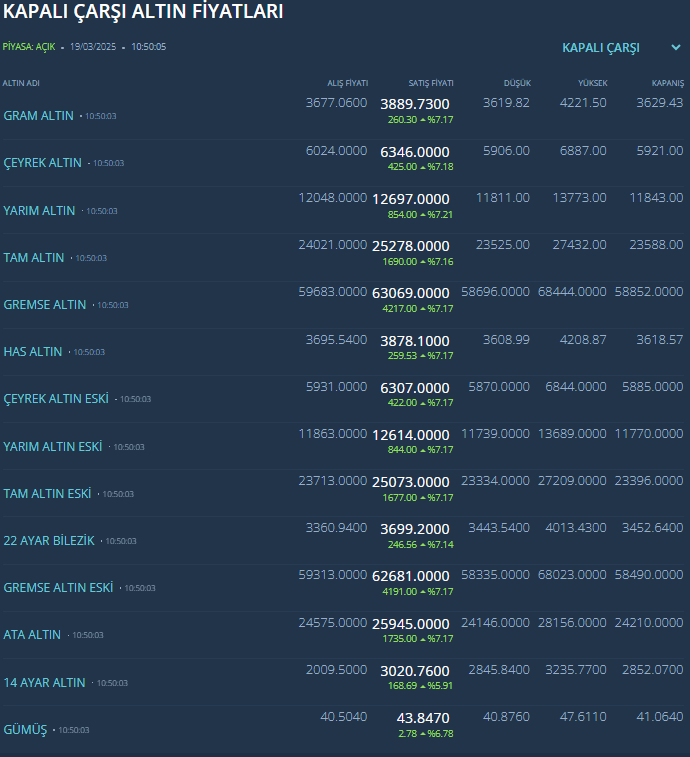690x757 pixels.
Task: Open the KAPALI ÇARŞI market dropdown
Action: (x=621, y=48)
